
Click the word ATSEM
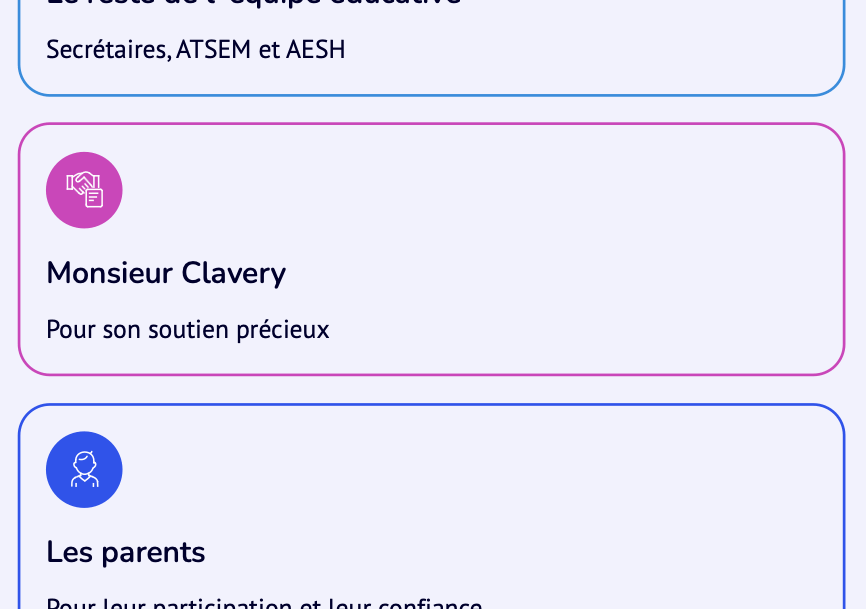pyautogui.click(x=214, y=50)
